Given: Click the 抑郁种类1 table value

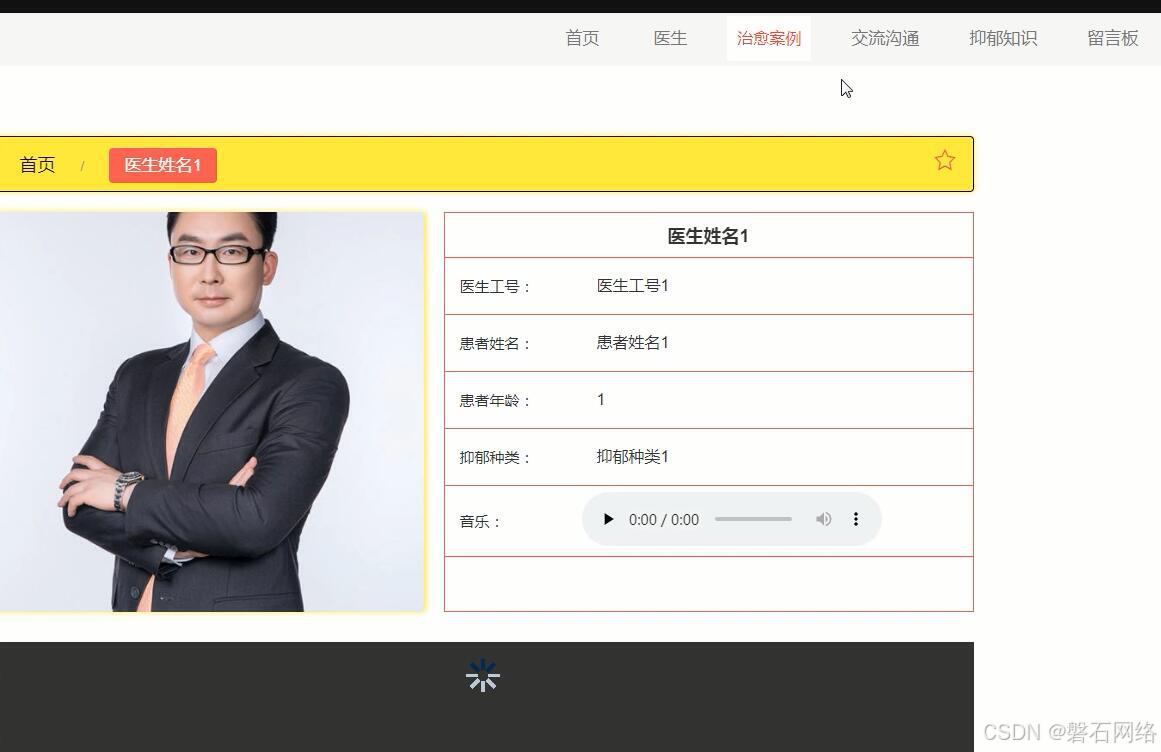Looking at the screenshot, I should click(x=631, y=456).
